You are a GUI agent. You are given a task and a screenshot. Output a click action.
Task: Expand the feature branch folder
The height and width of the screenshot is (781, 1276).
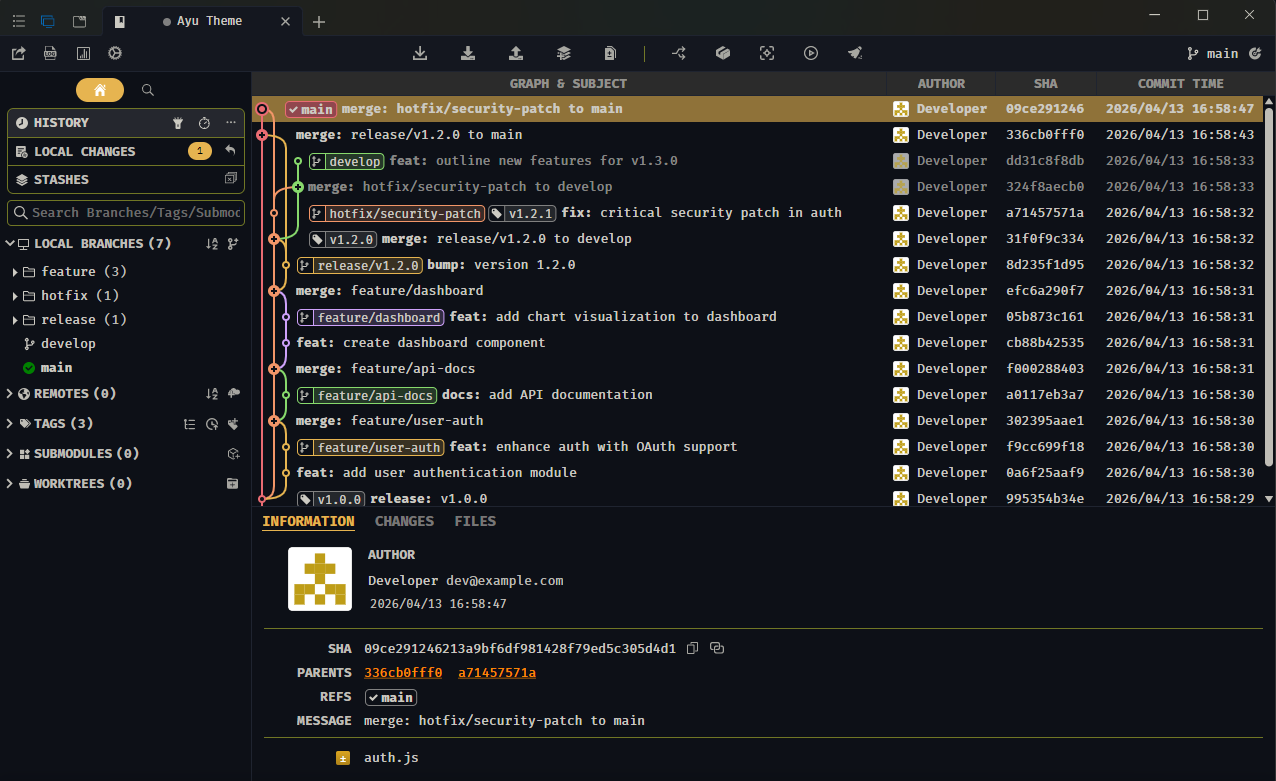coord(15,272)
